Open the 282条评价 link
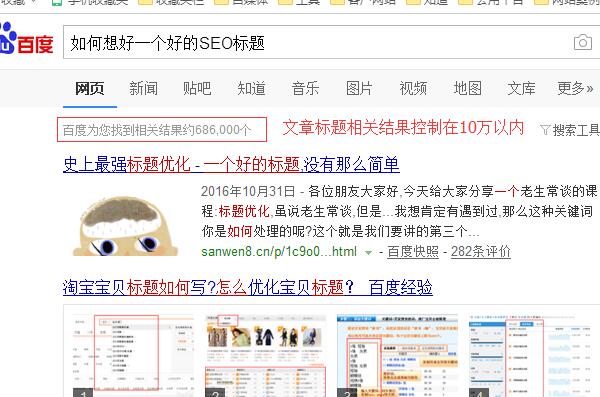600x397 pixels. pos(481,252)
